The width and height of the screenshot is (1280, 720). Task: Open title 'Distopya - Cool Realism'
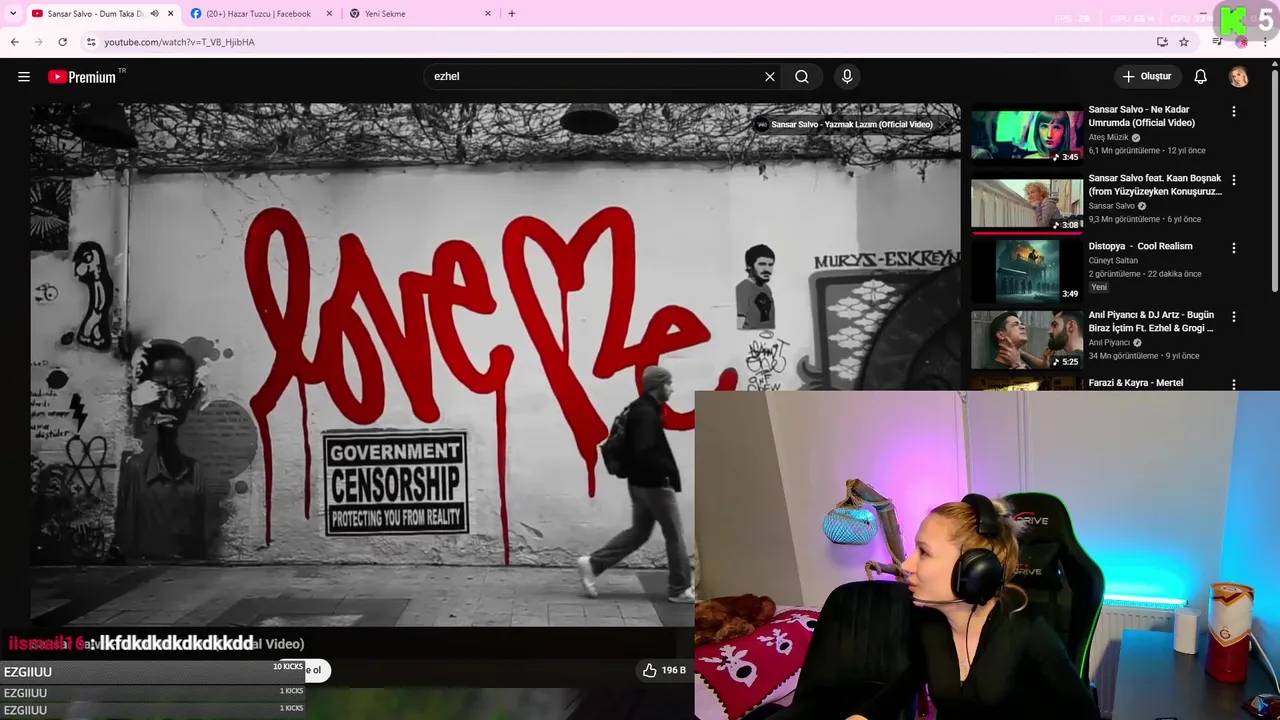click(1140, 246)
